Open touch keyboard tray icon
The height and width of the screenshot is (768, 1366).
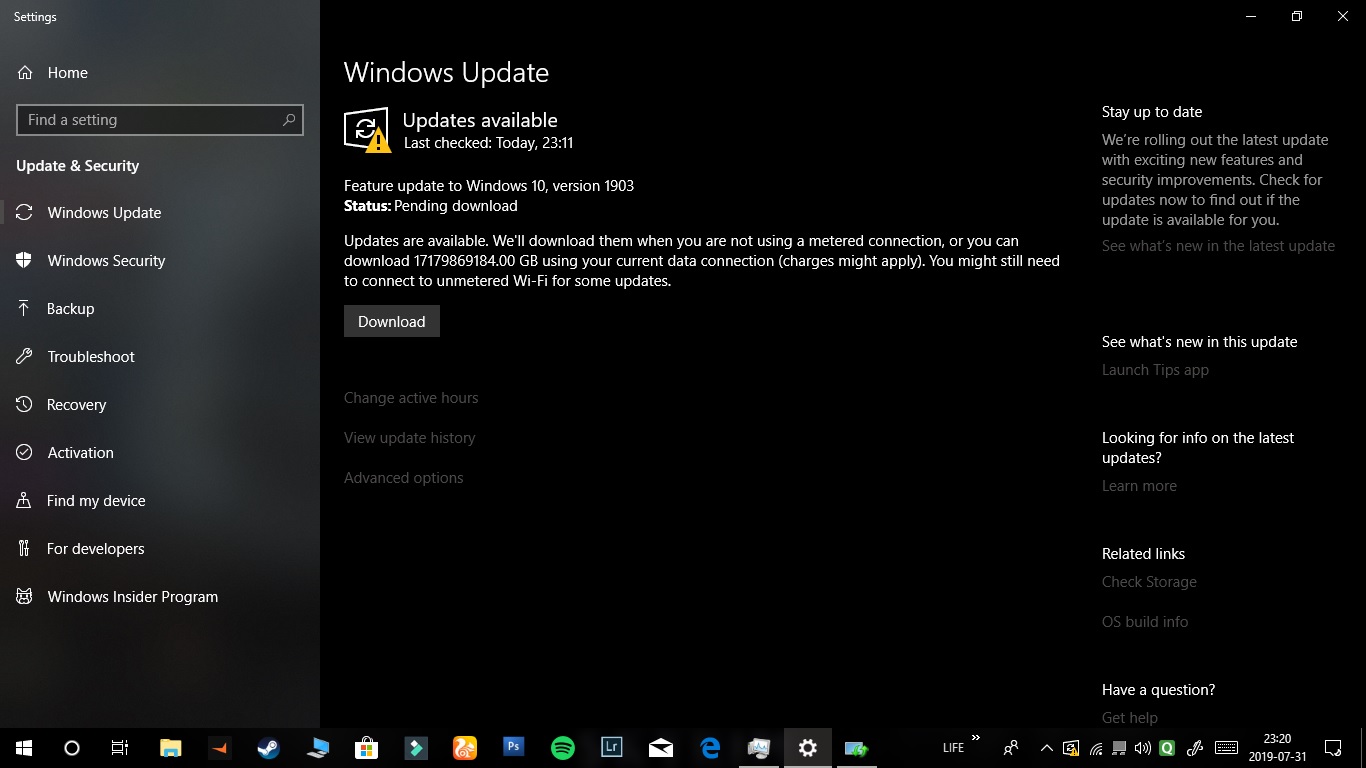1227,748
